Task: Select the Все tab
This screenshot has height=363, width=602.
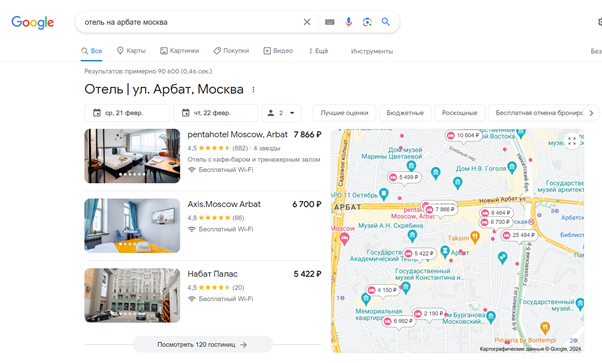Action: point(92,51)
